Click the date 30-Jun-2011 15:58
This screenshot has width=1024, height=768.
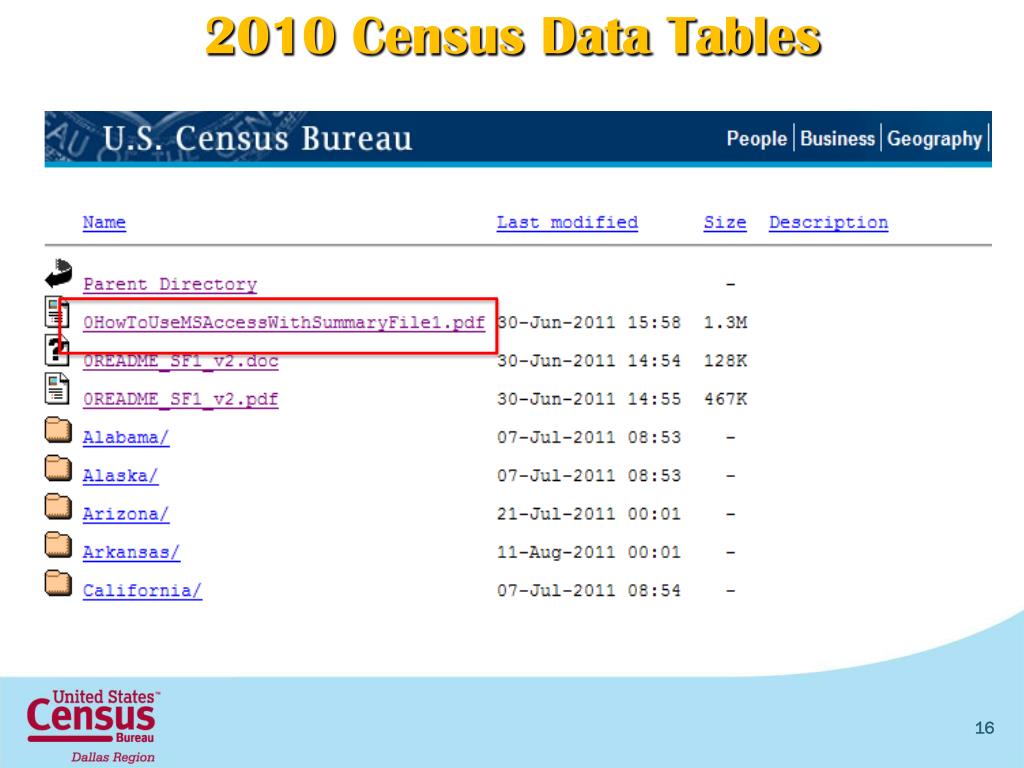pyautogui.click(x=589, y=323)
